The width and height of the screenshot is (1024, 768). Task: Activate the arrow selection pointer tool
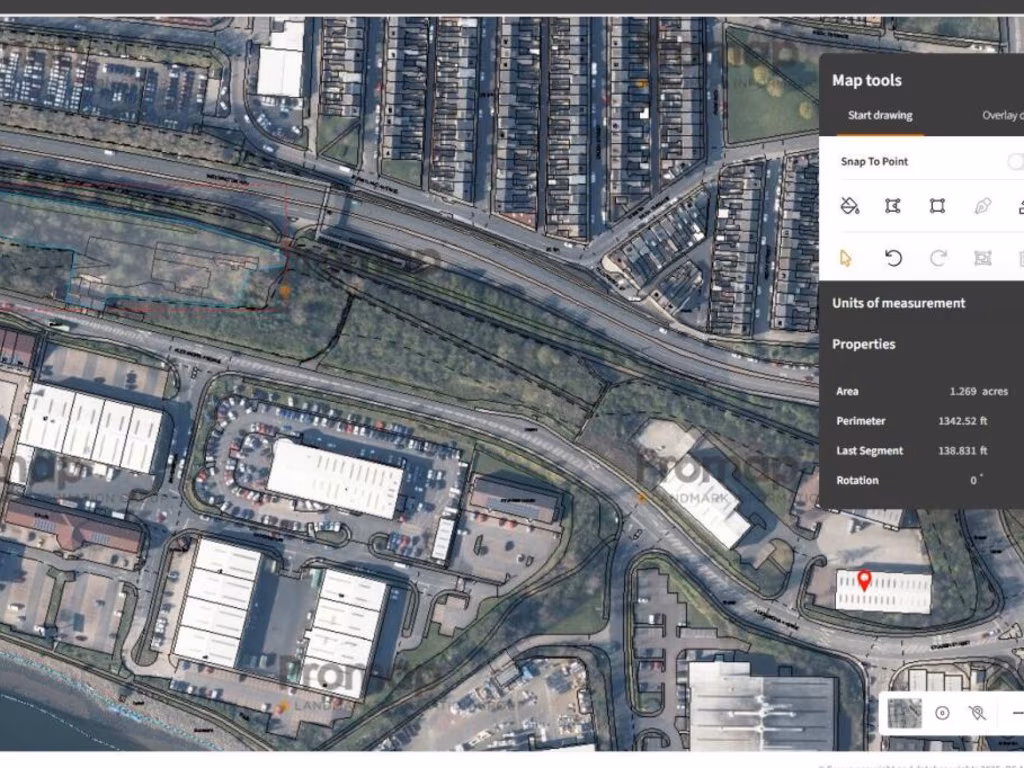click(846, 258)
